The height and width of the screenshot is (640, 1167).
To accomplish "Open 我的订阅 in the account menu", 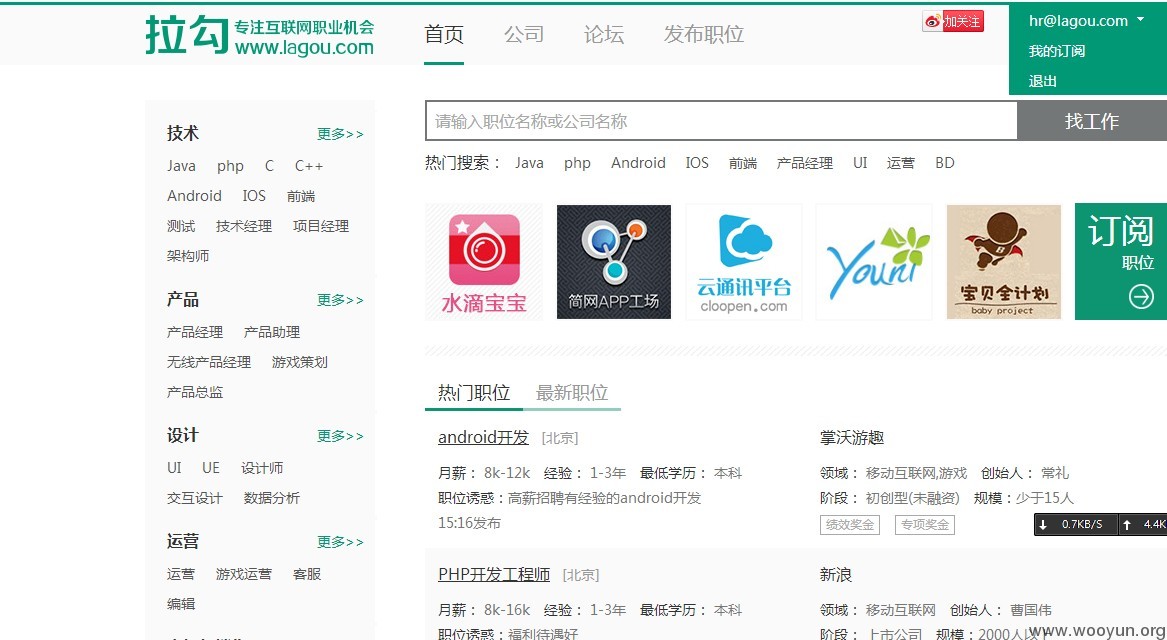I will (1056, 51).
